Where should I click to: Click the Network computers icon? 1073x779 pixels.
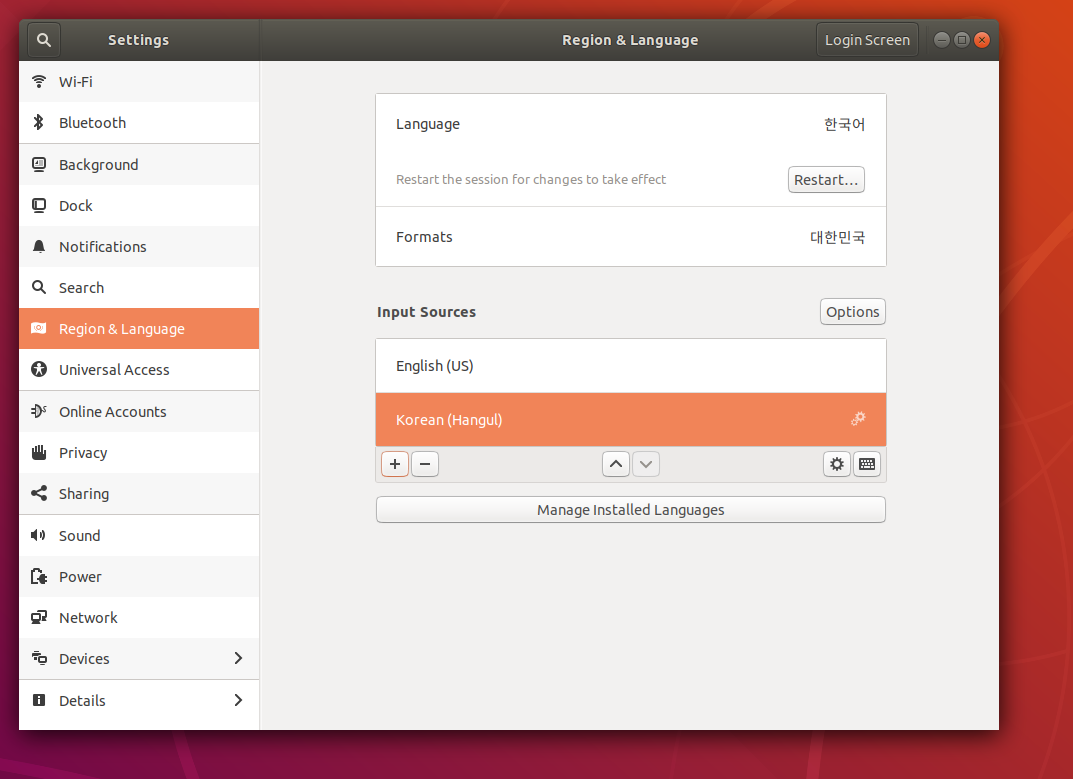click(x=39, y=617)
